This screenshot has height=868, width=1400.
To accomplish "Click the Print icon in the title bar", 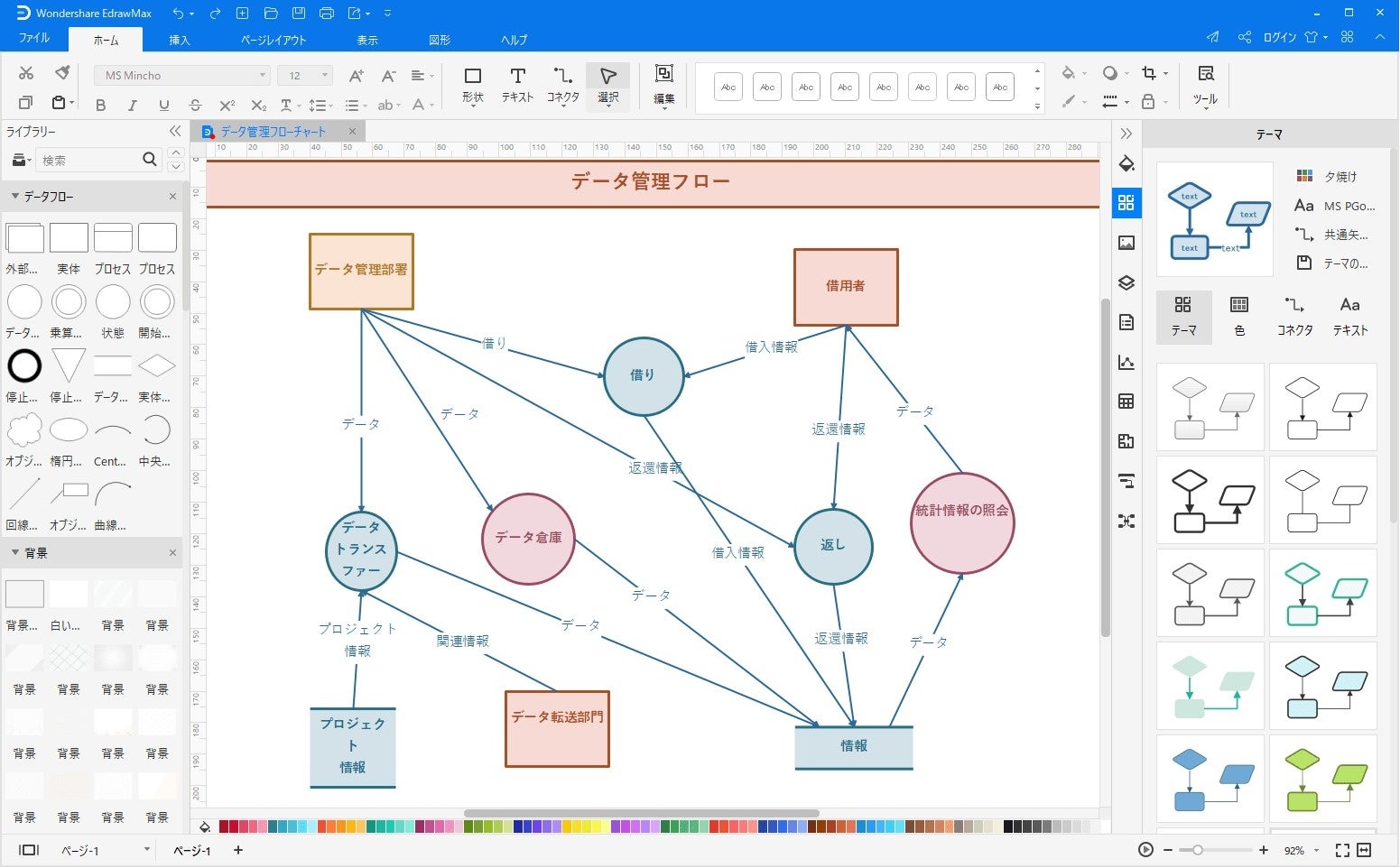I will pos(327,14).
